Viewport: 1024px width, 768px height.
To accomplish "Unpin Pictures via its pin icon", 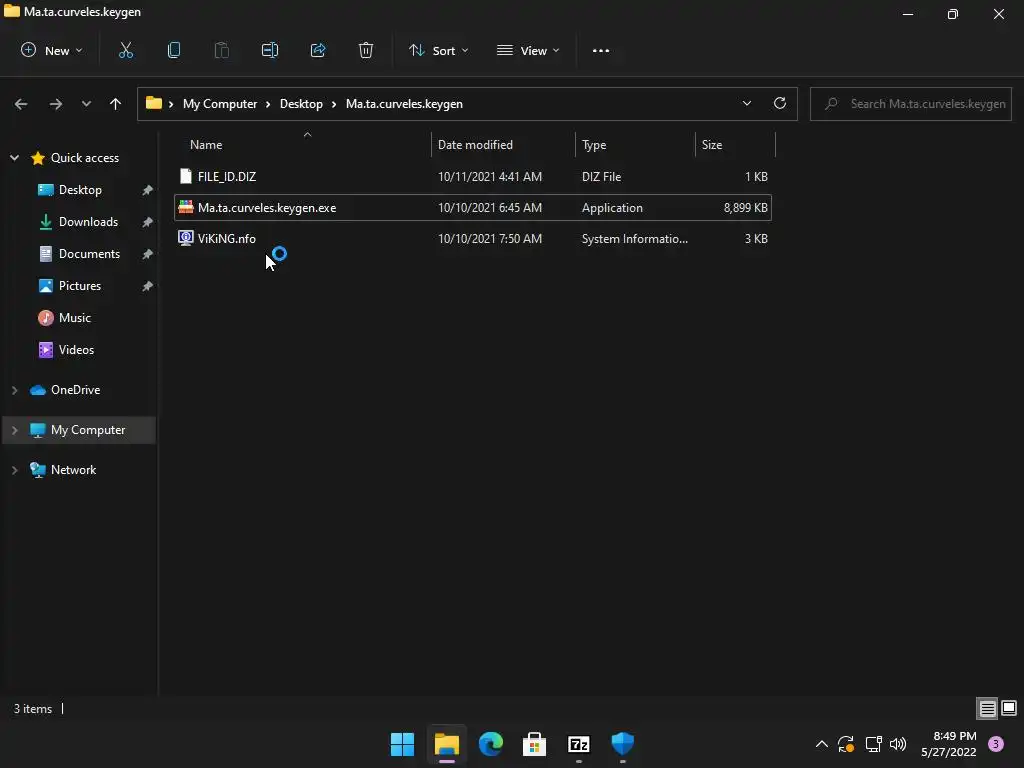I will 148,286.
